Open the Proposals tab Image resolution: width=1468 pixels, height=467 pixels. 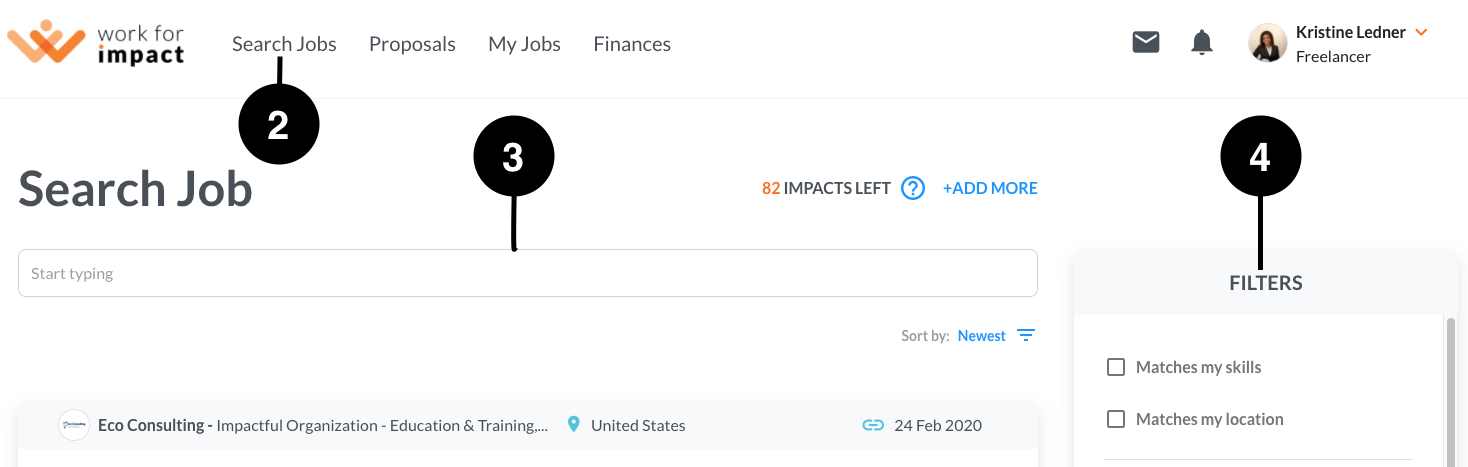pyautogui.click(x=412, y=44)
